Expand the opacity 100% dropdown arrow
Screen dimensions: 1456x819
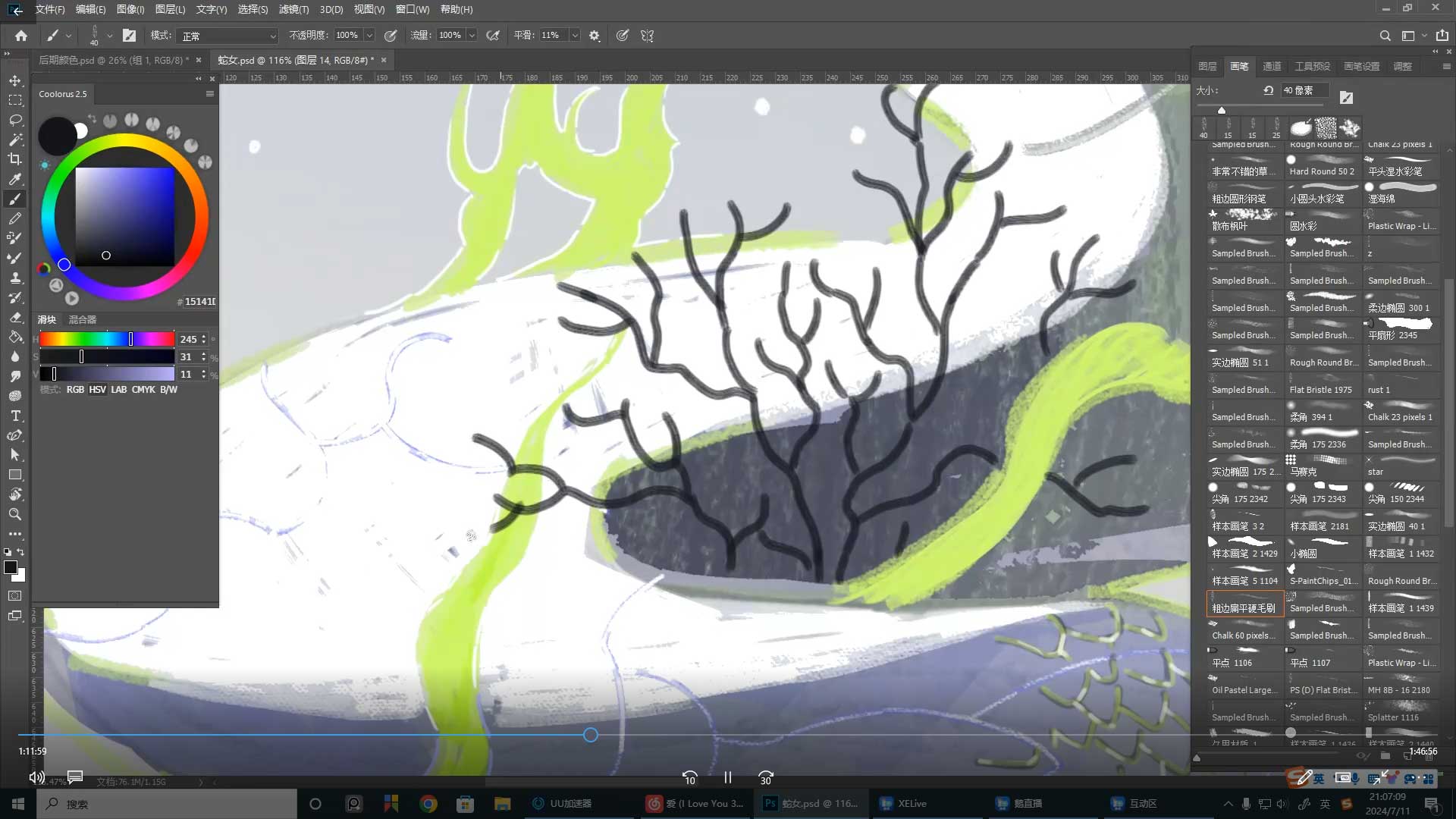coord(369,36)
